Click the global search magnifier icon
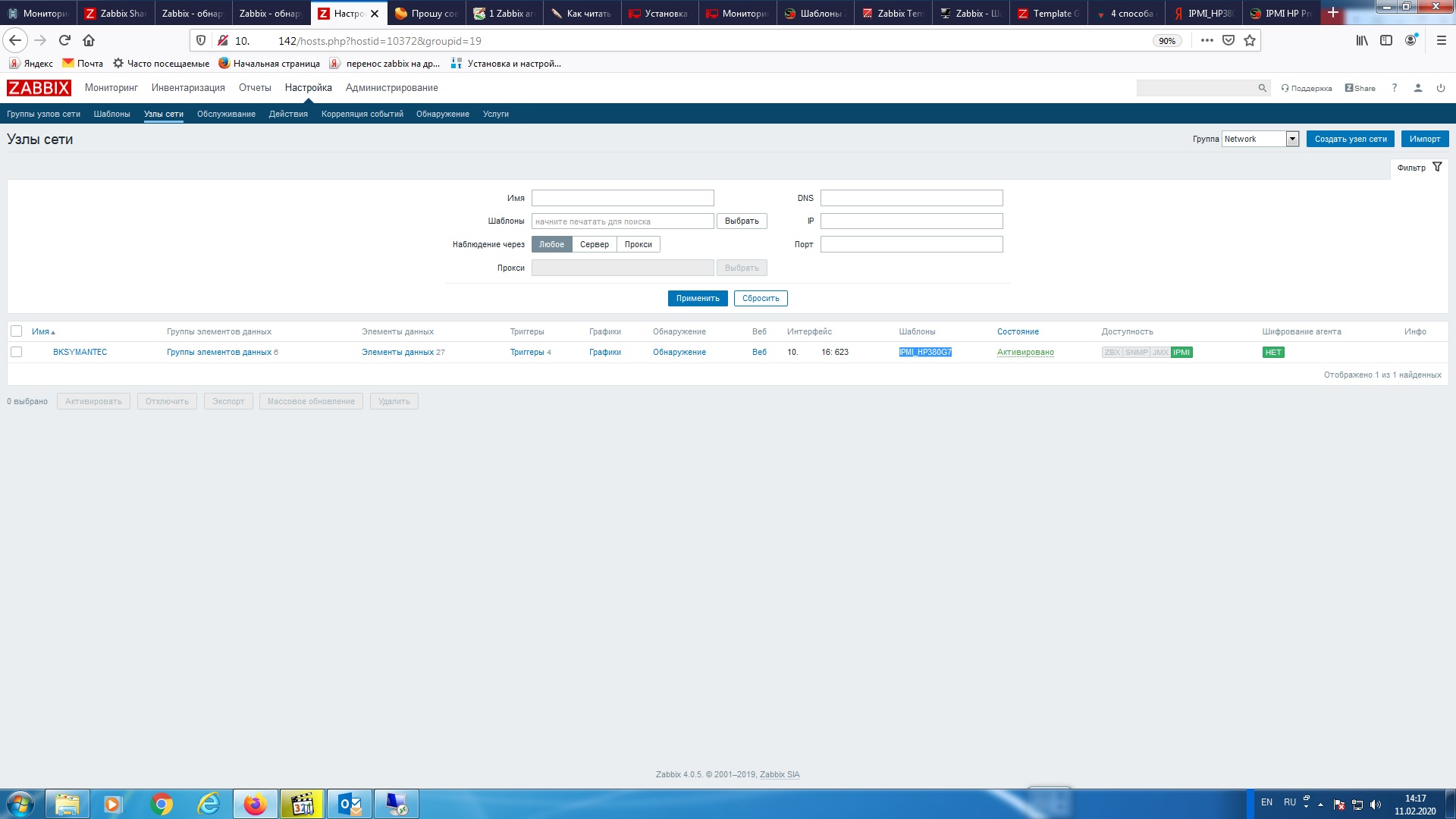 point(1262,88)
